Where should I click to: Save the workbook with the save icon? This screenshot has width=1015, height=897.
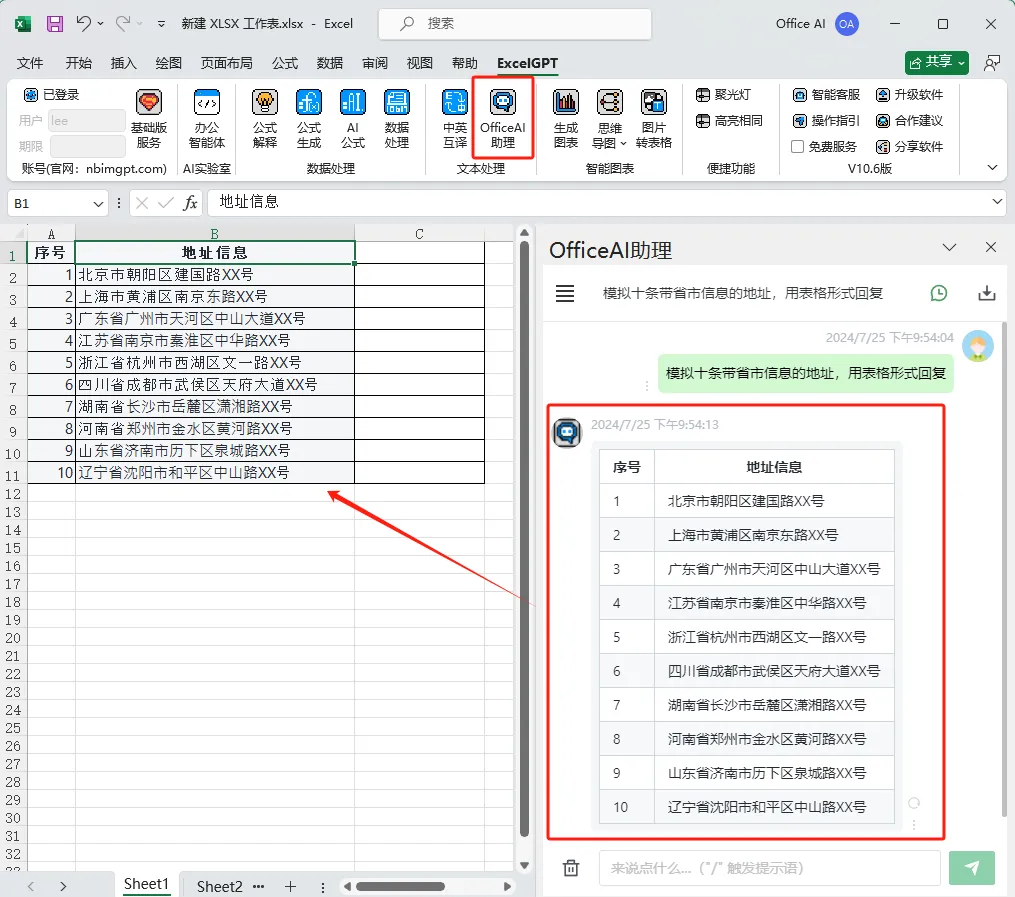coord(55,24)
